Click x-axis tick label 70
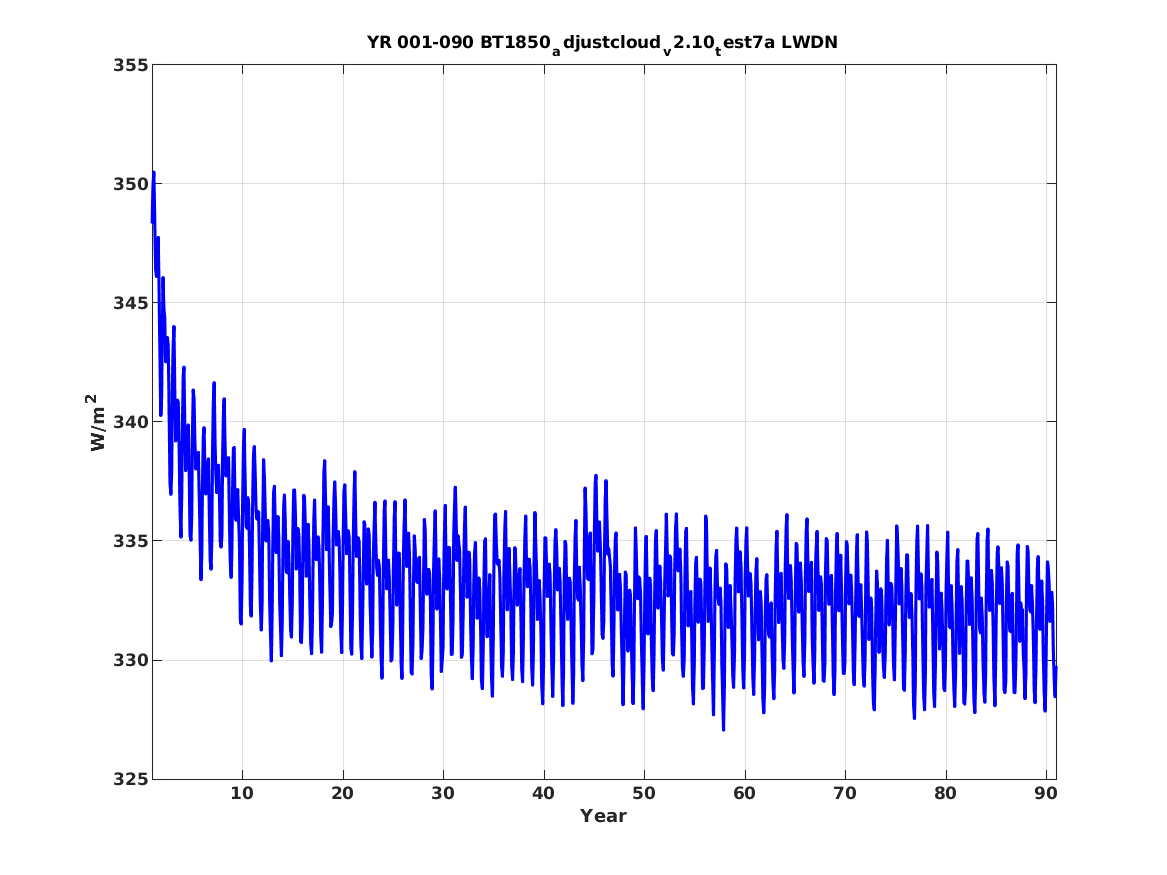This screenshot has width=1167, height=875. (845, 794)
